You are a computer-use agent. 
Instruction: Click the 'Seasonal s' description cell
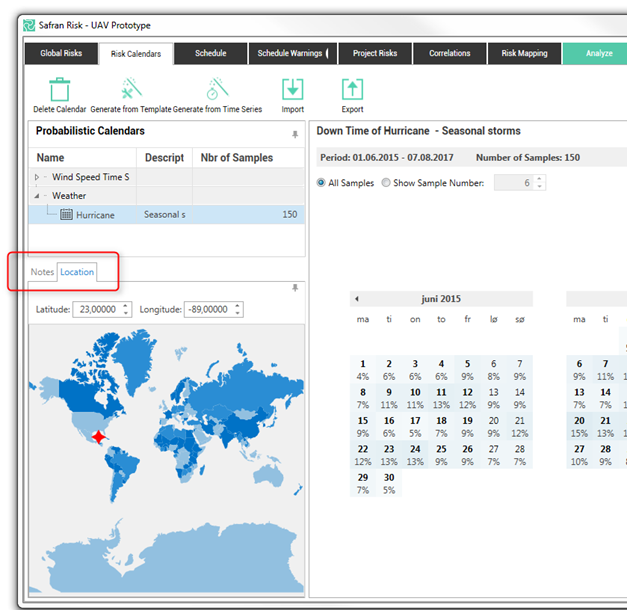click(x=164, y=215)
